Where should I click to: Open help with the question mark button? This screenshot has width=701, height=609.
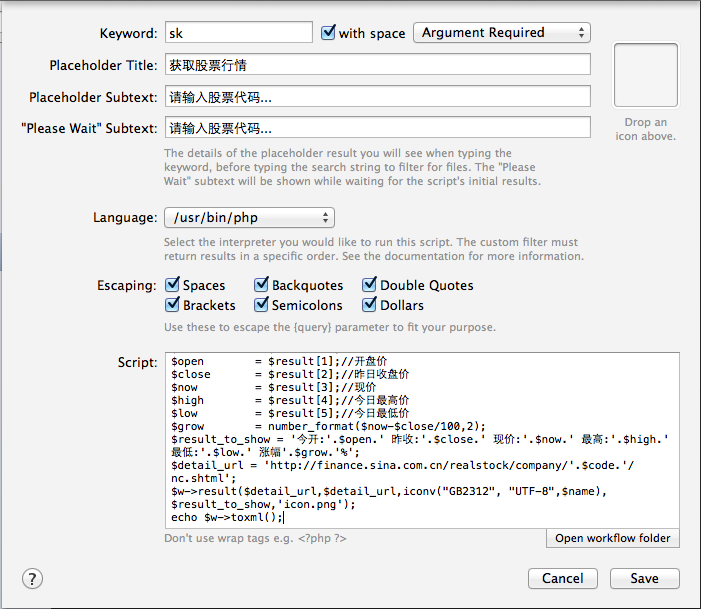[32, 579]
